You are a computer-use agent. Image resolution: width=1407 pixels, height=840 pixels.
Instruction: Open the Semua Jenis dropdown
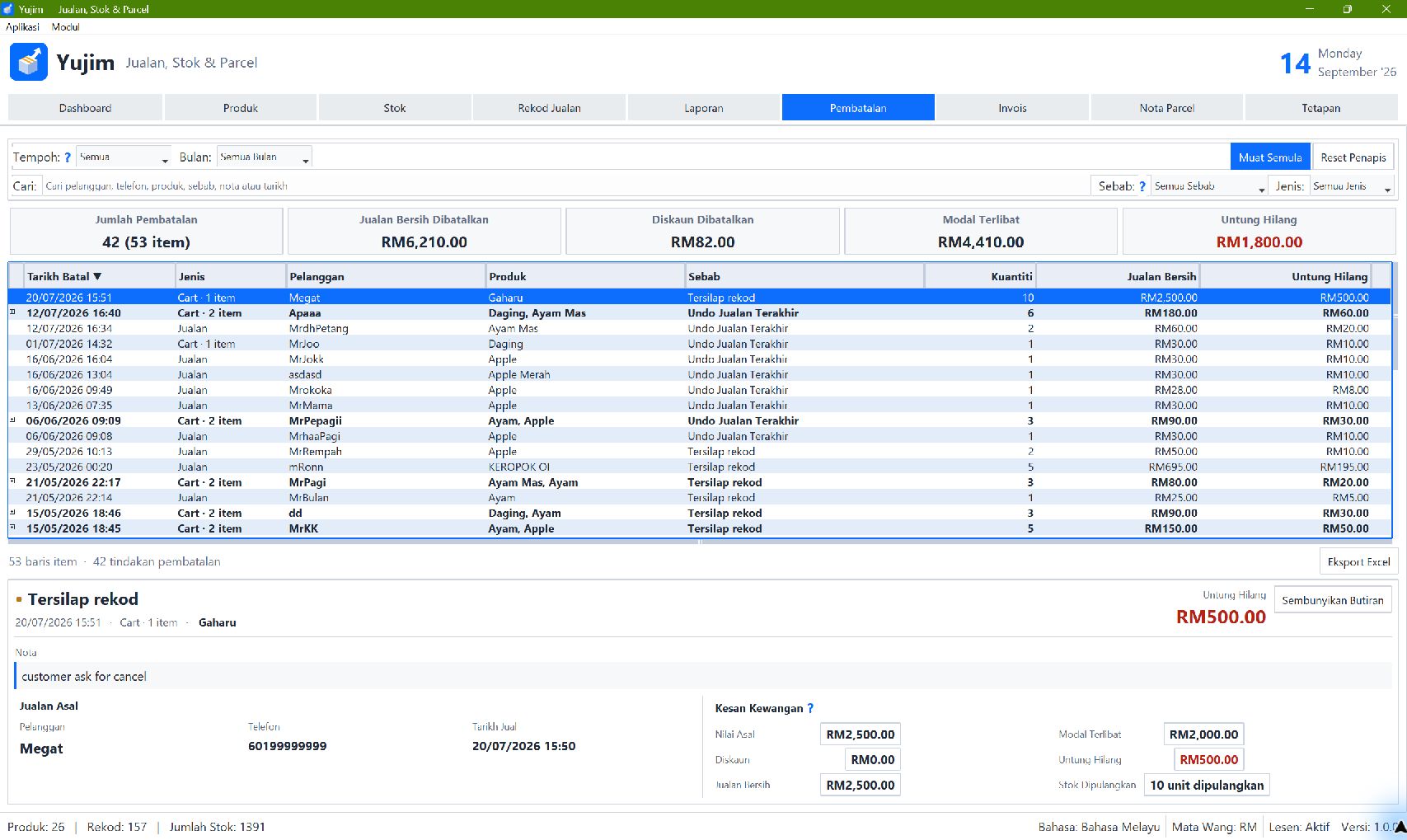[1352, 186]
